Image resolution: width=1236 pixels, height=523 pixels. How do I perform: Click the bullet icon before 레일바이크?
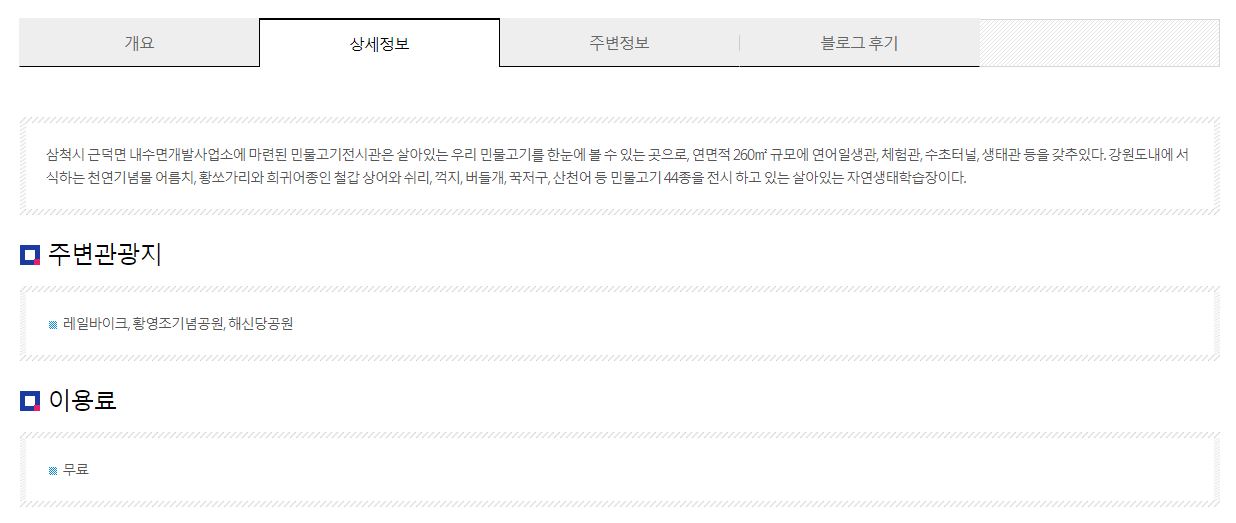click(53, 325)
